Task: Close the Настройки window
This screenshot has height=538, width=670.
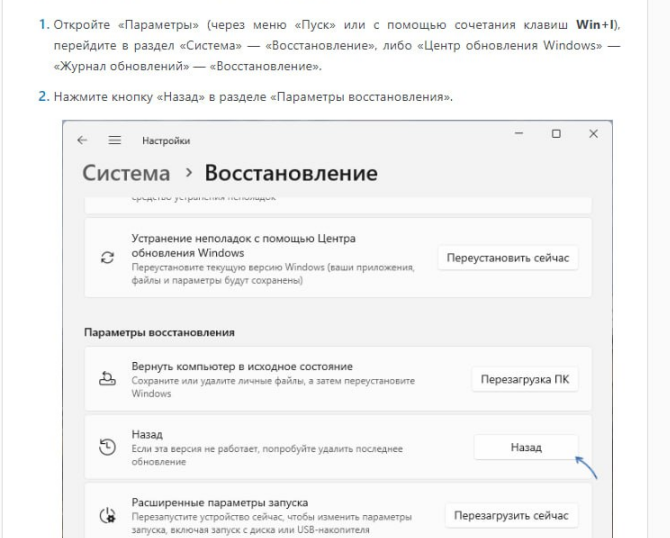Action: (593, 134)
